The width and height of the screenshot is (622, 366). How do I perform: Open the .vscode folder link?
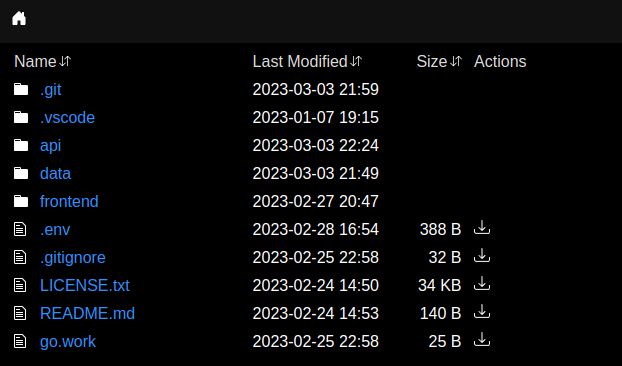[x=67, y=117]
